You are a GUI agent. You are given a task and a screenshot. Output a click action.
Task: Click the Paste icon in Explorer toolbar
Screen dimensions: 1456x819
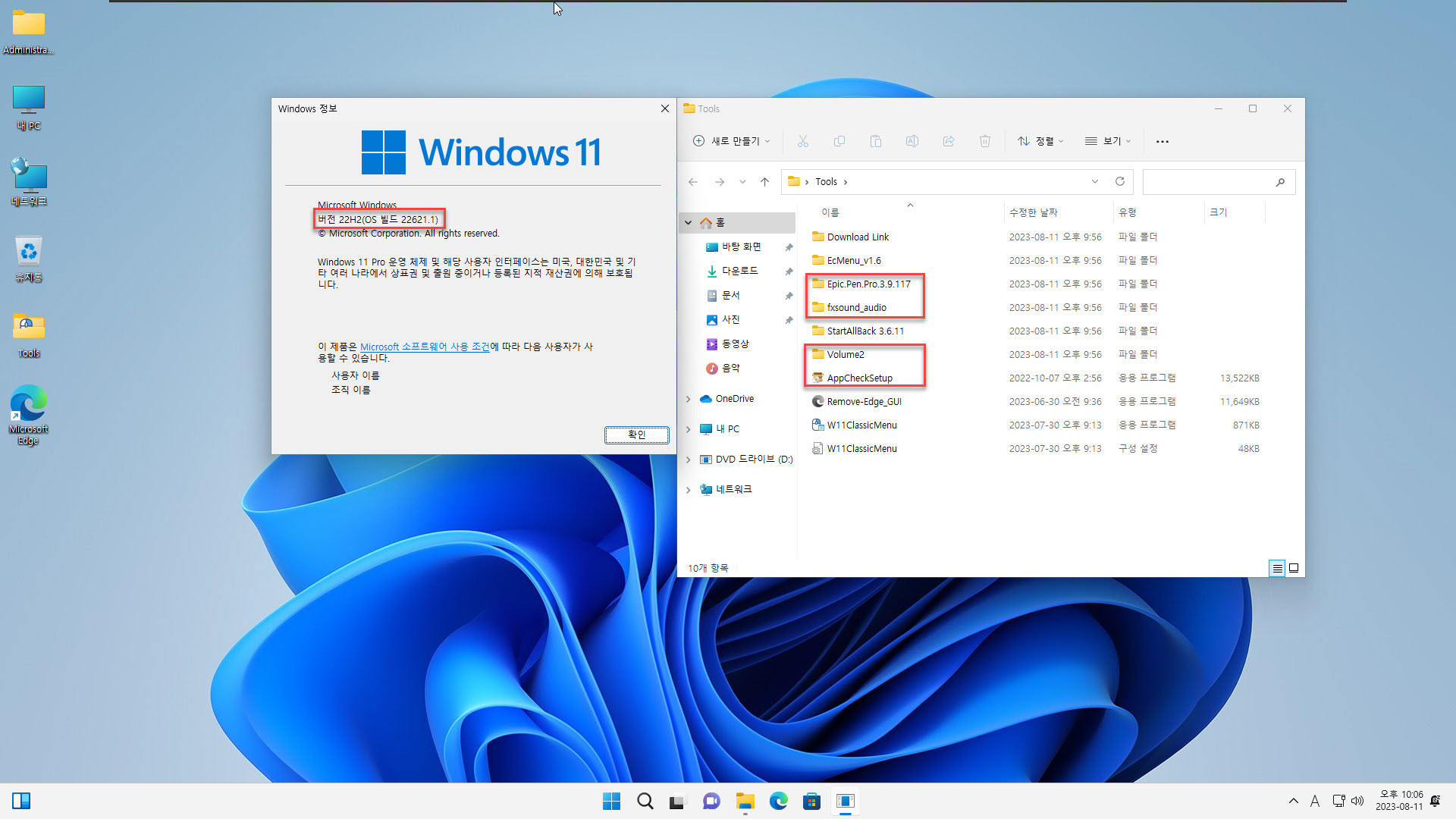click(x=876, y=141)
